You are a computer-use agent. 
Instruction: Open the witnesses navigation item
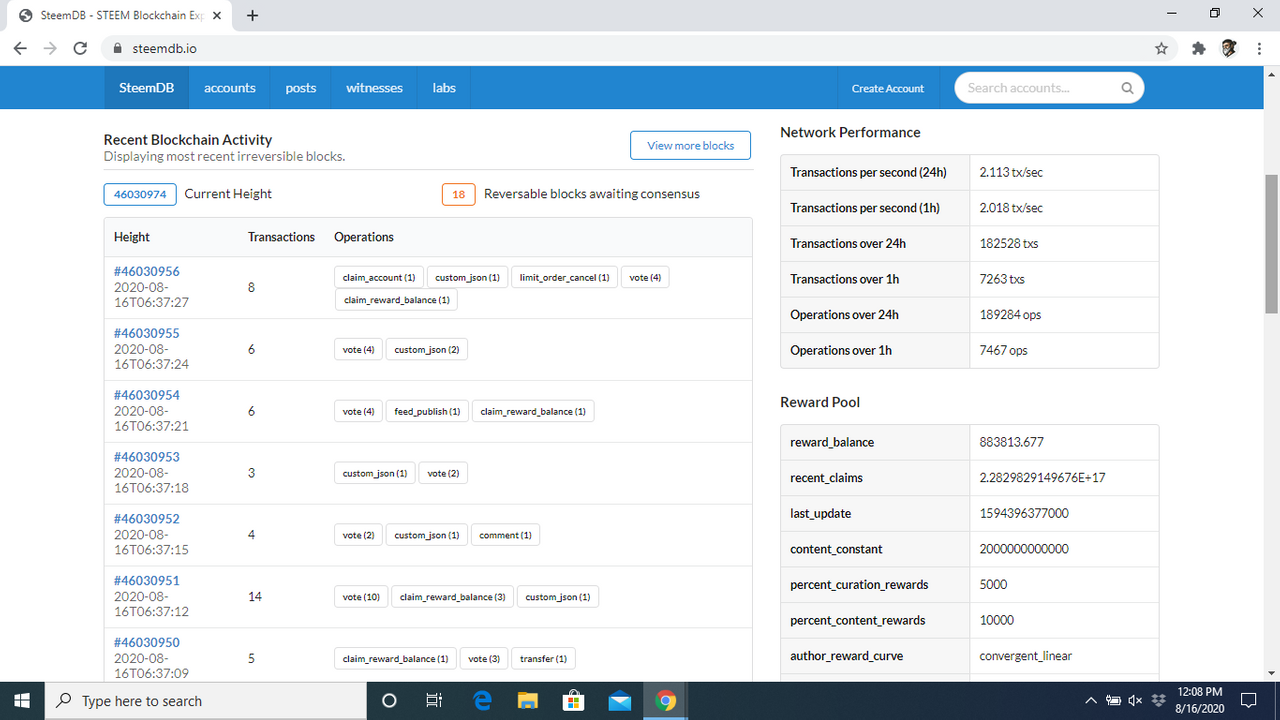click(374, 88)
